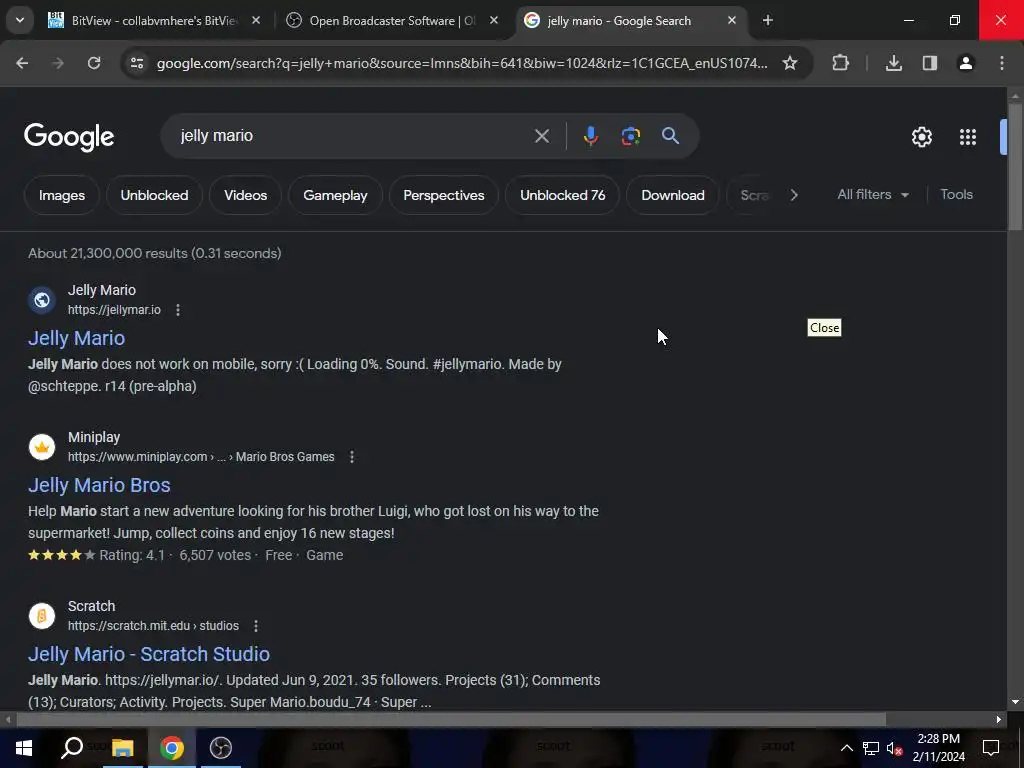Open OBS Studio from taskbar

tap(221, 748)
